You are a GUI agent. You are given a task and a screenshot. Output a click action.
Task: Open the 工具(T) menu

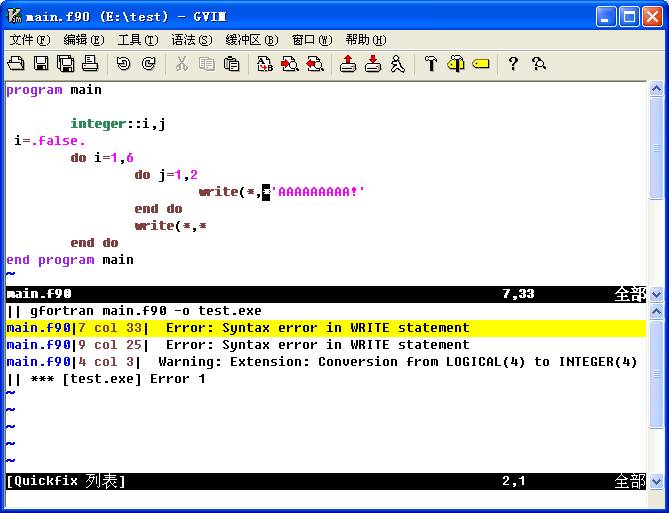[138, 40]
